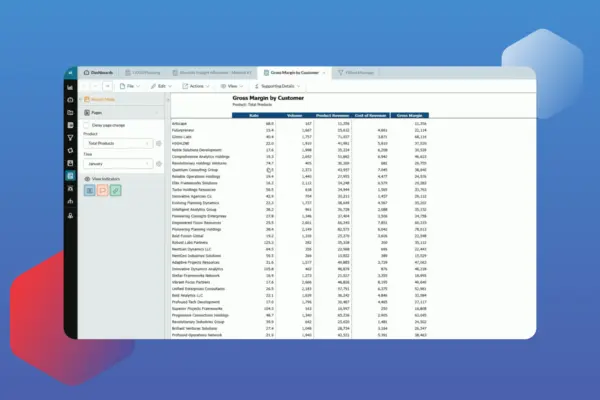Click the Gross Margin column header
600x400 pixels.
click(409, 115)
